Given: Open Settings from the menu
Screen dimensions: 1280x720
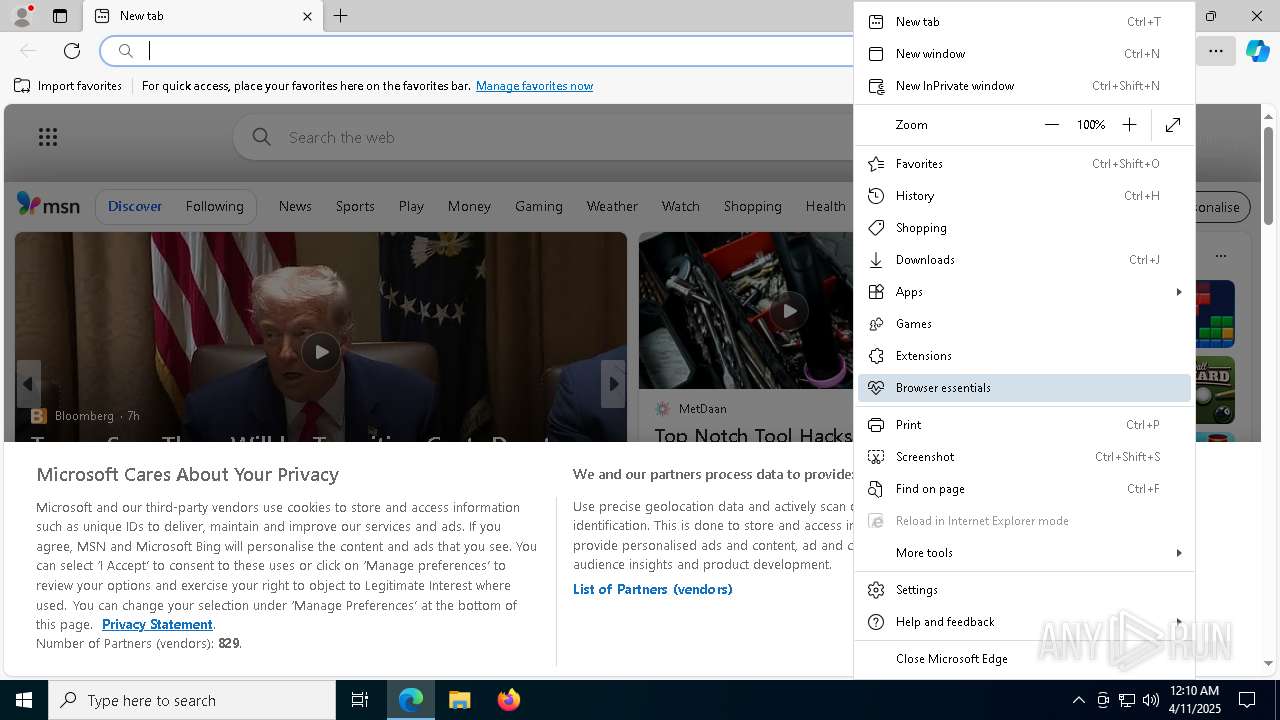Looking at the screenshot, I should point(1024,589).
